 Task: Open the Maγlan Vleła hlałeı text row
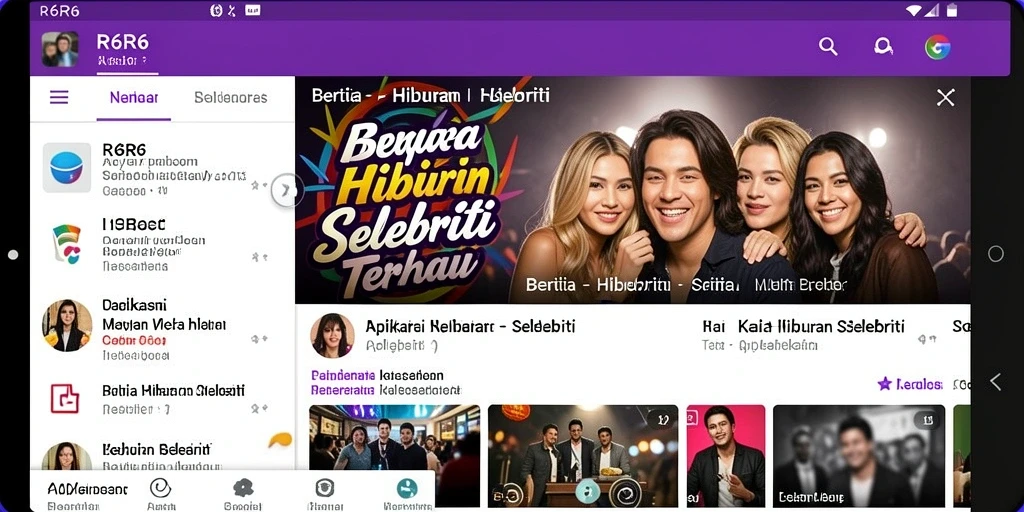164,325
